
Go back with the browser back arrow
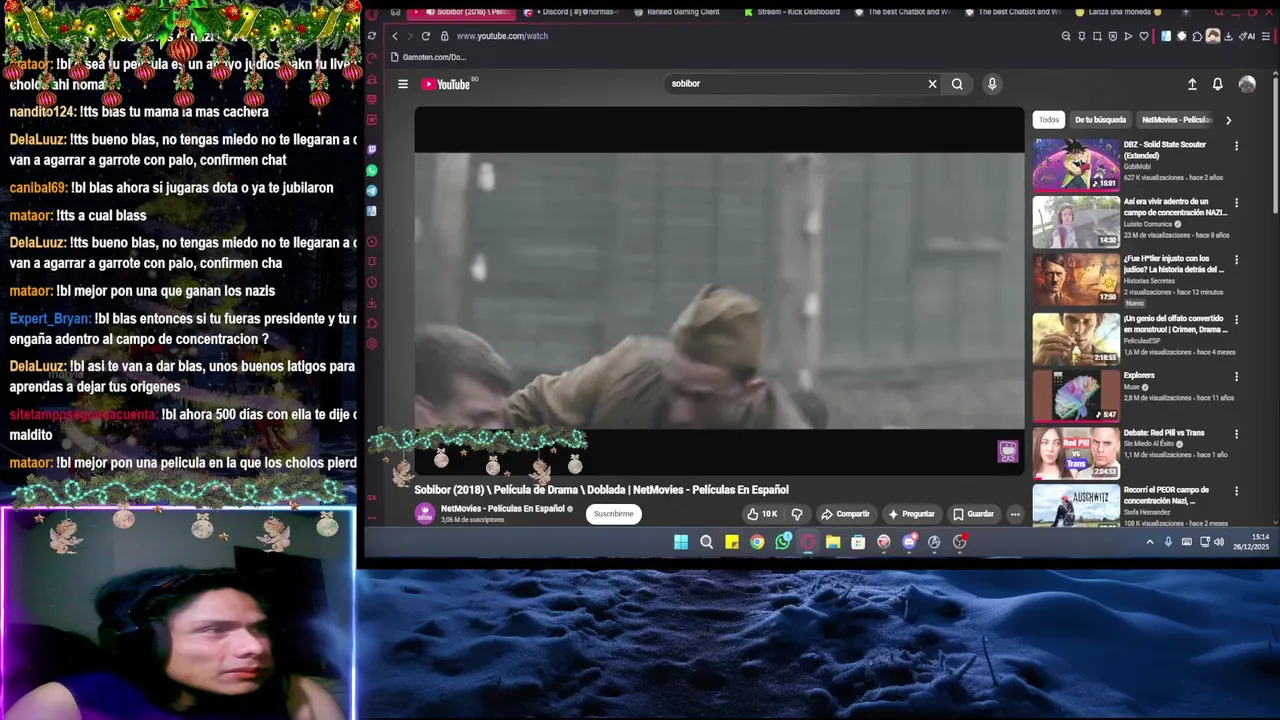tap(395, 36)
